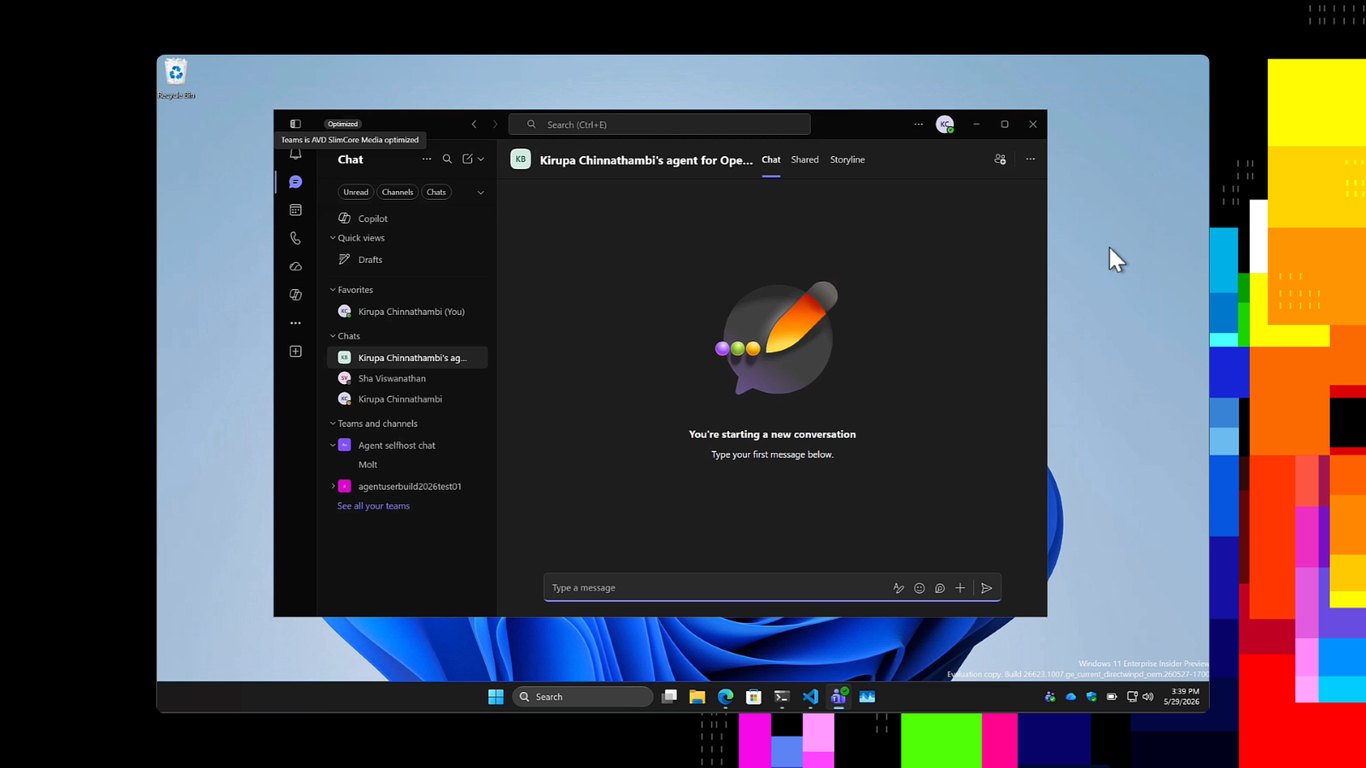1366x768 pixels.
Task: Expand the filter chips chevron
Action: click(480, 192)
